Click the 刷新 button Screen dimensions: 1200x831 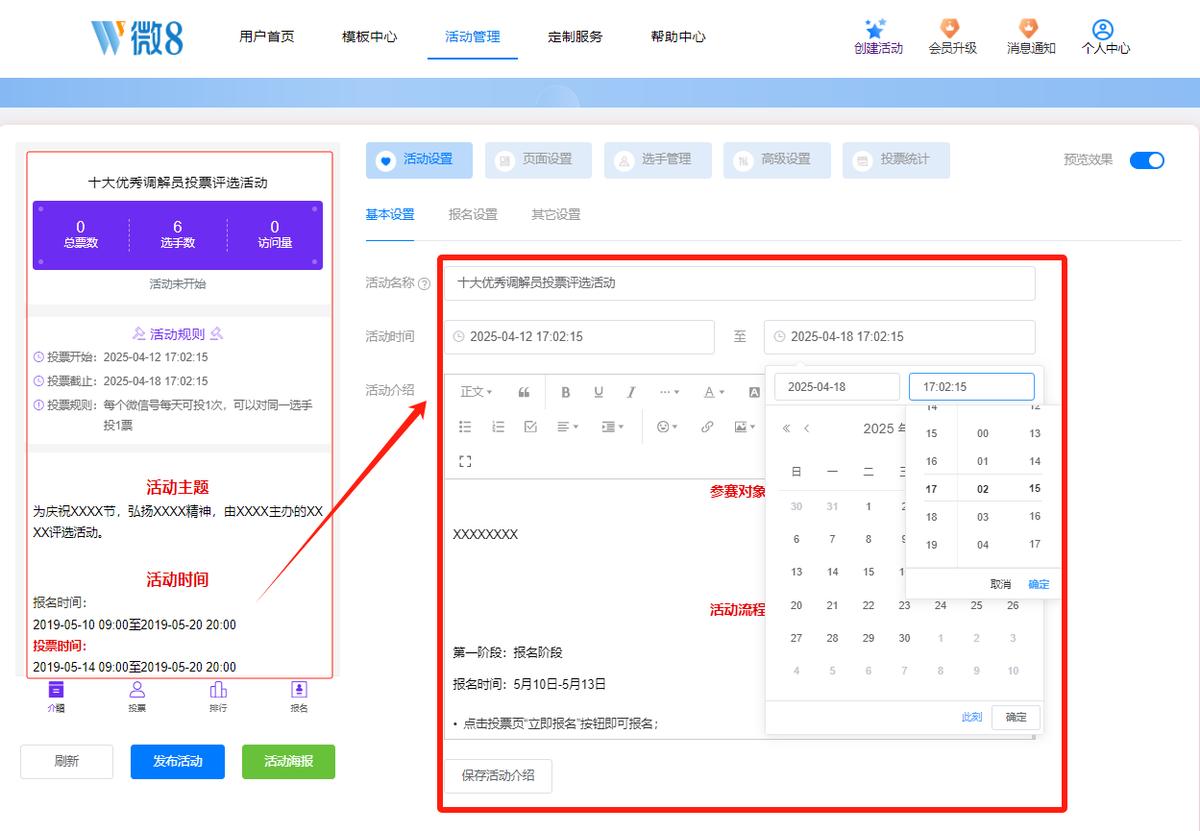coord(67,761)
